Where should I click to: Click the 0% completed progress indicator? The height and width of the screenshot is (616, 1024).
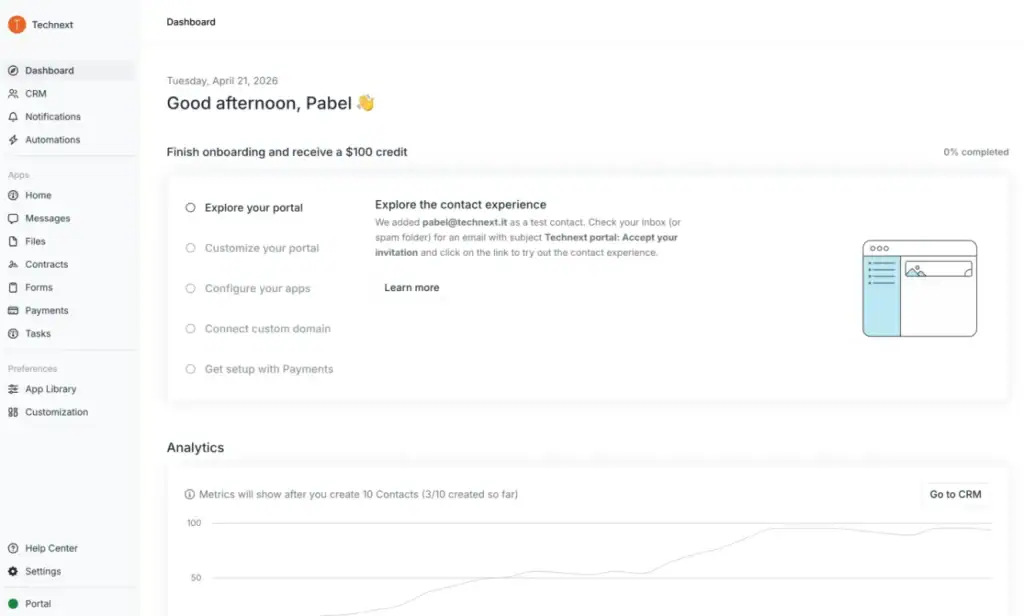coord(976,151)
